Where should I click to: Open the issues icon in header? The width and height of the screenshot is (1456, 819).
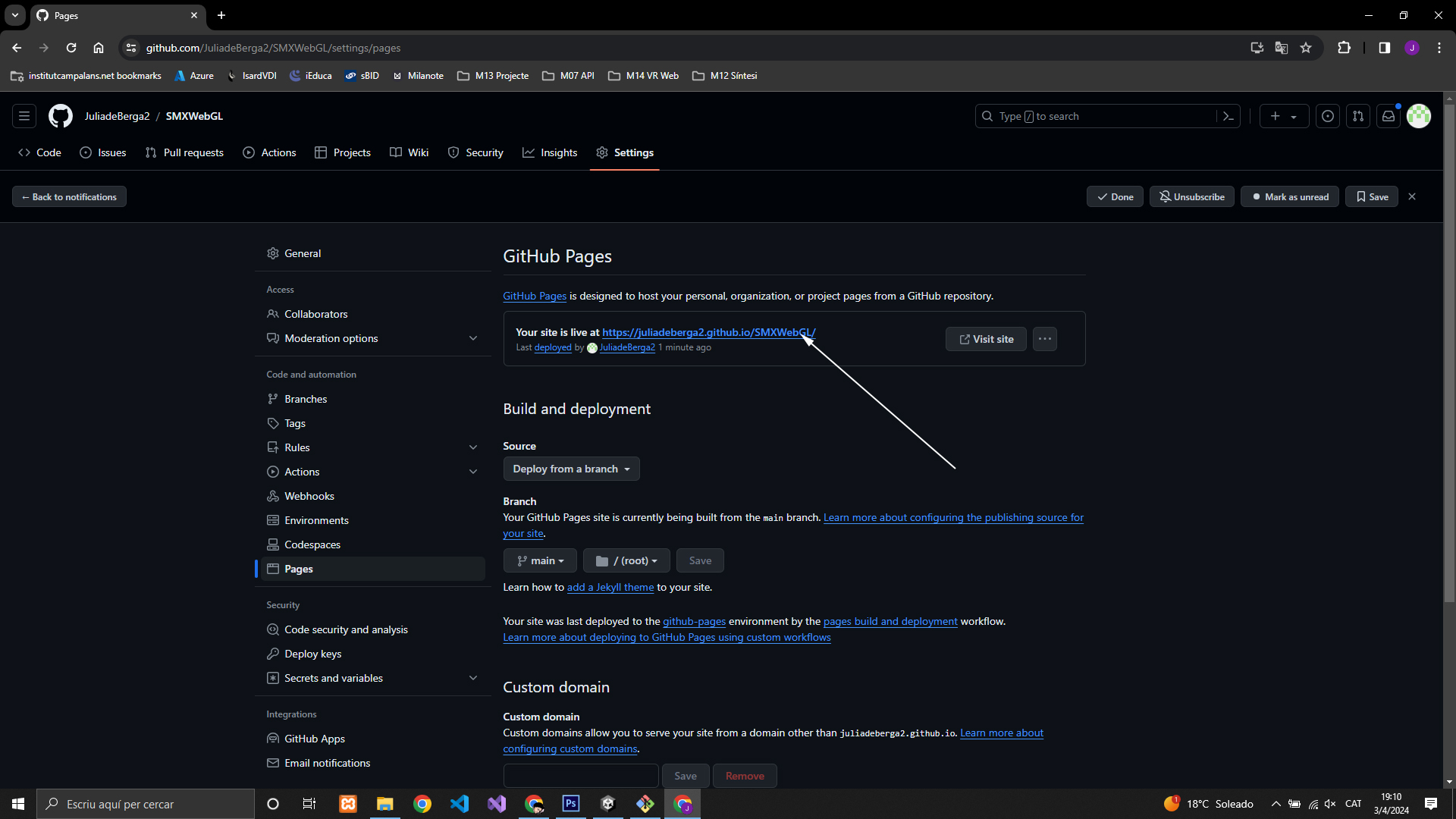(1328, 116)
